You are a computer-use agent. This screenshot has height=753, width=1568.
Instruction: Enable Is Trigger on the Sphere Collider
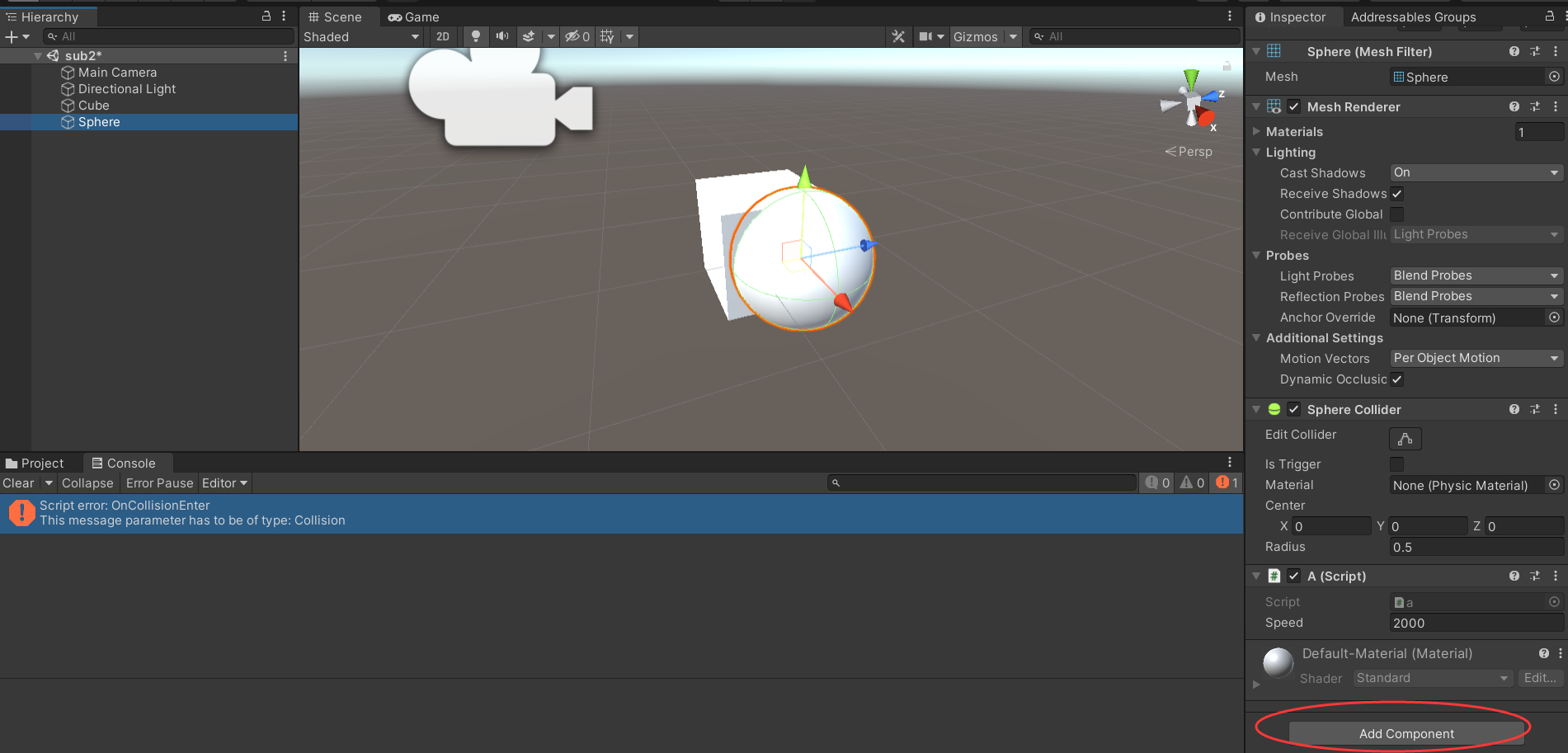(x=1396, y=464)
